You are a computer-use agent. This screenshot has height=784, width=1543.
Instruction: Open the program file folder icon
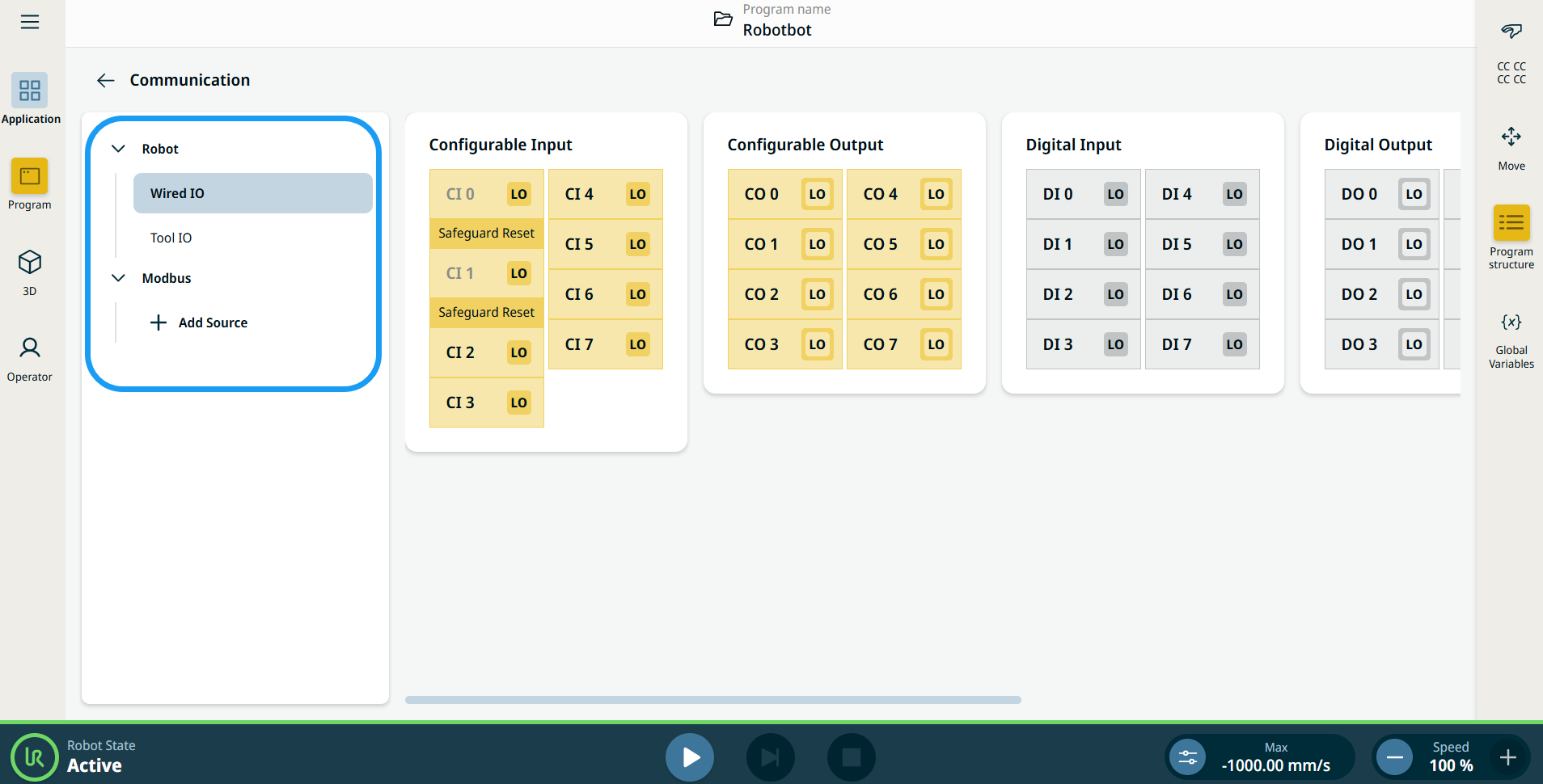click(x=723, y=19)
